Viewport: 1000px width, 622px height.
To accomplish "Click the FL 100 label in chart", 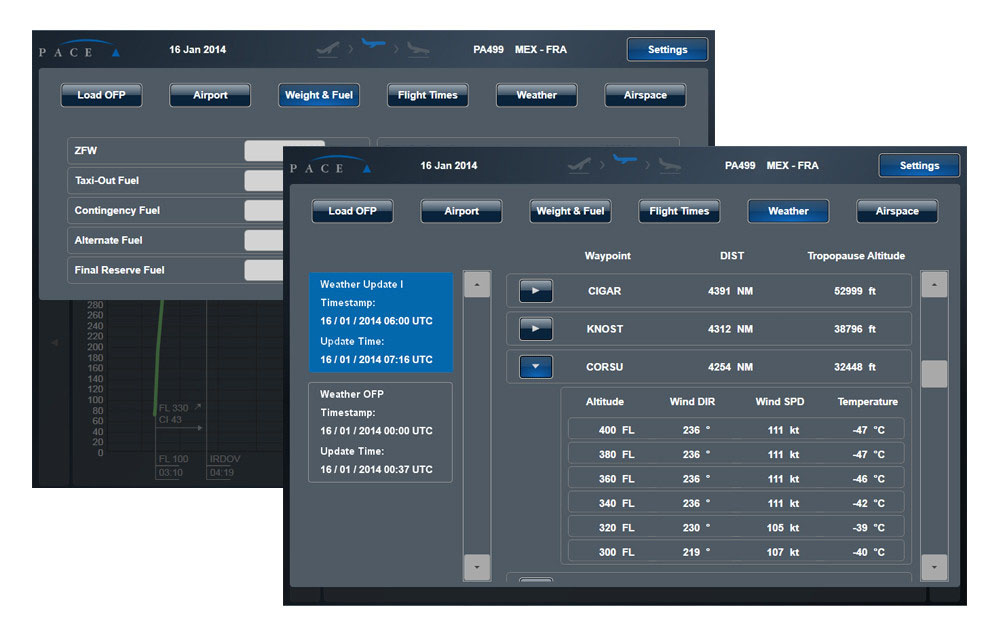I will click(173, 459).
